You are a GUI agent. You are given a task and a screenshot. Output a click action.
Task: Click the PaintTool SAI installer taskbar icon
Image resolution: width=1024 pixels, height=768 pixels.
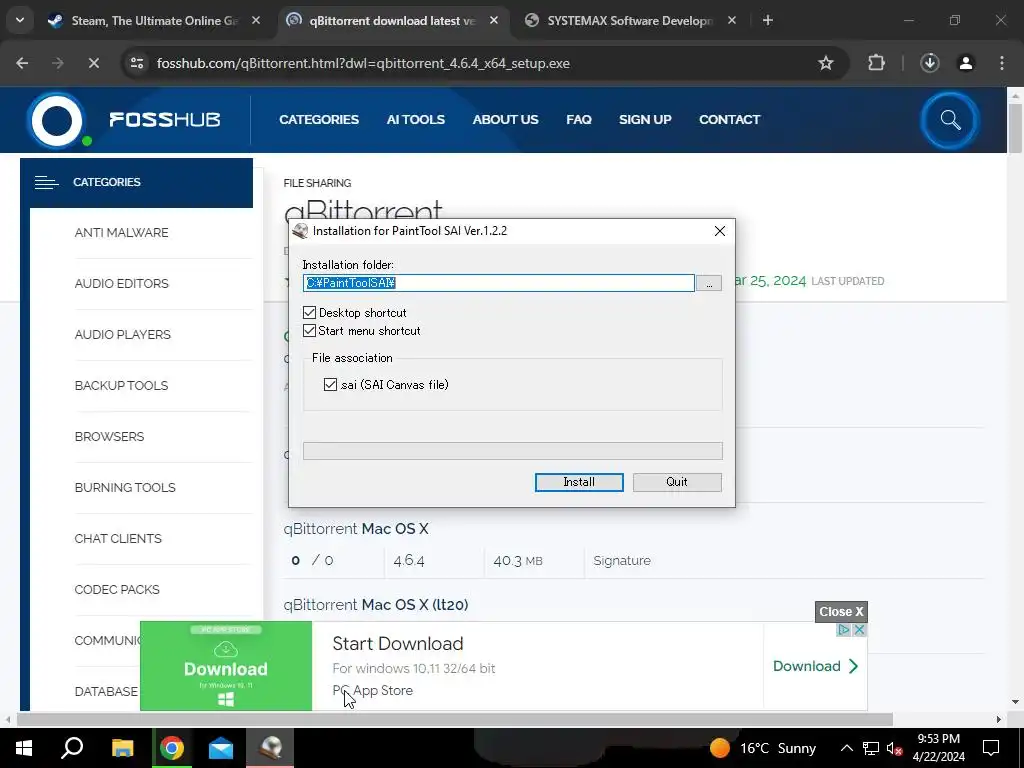270,748
